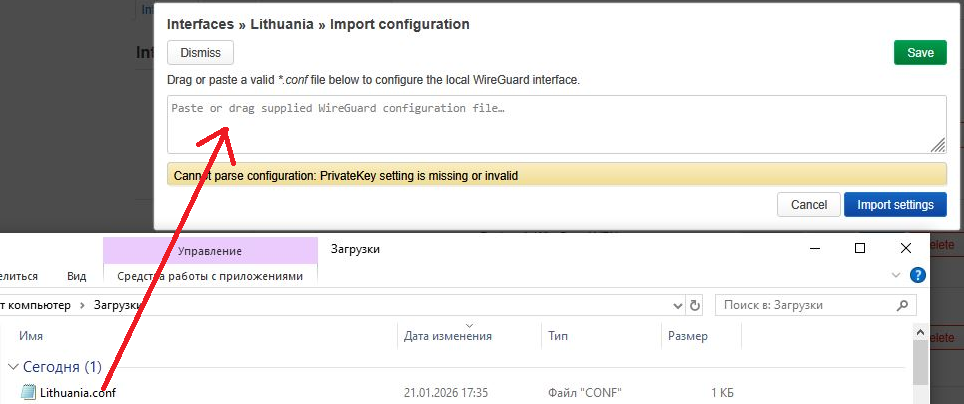Image resolution: width=964 pixels, height=404 pixels.
Task: Click the Загрузки breadcrumb in address bar
Action: tap(118, 305)
